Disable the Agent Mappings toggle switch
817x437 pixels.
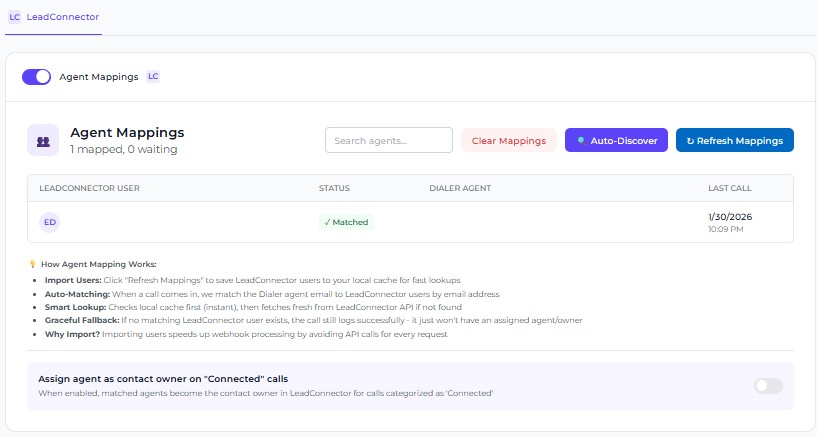[x=36, y=77]
